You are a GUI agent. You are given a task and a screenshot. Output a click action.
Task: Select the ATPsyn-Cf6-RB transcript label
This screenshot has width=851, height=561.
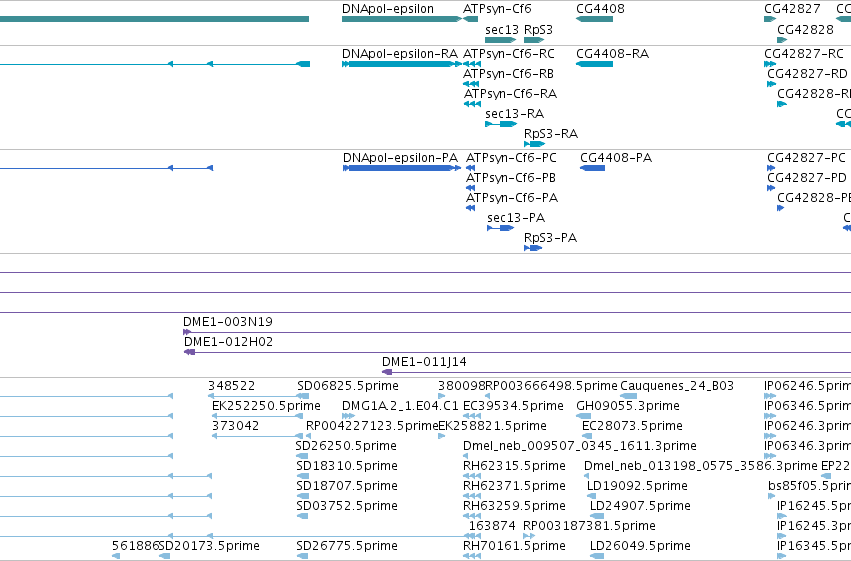tap(509, 74)
